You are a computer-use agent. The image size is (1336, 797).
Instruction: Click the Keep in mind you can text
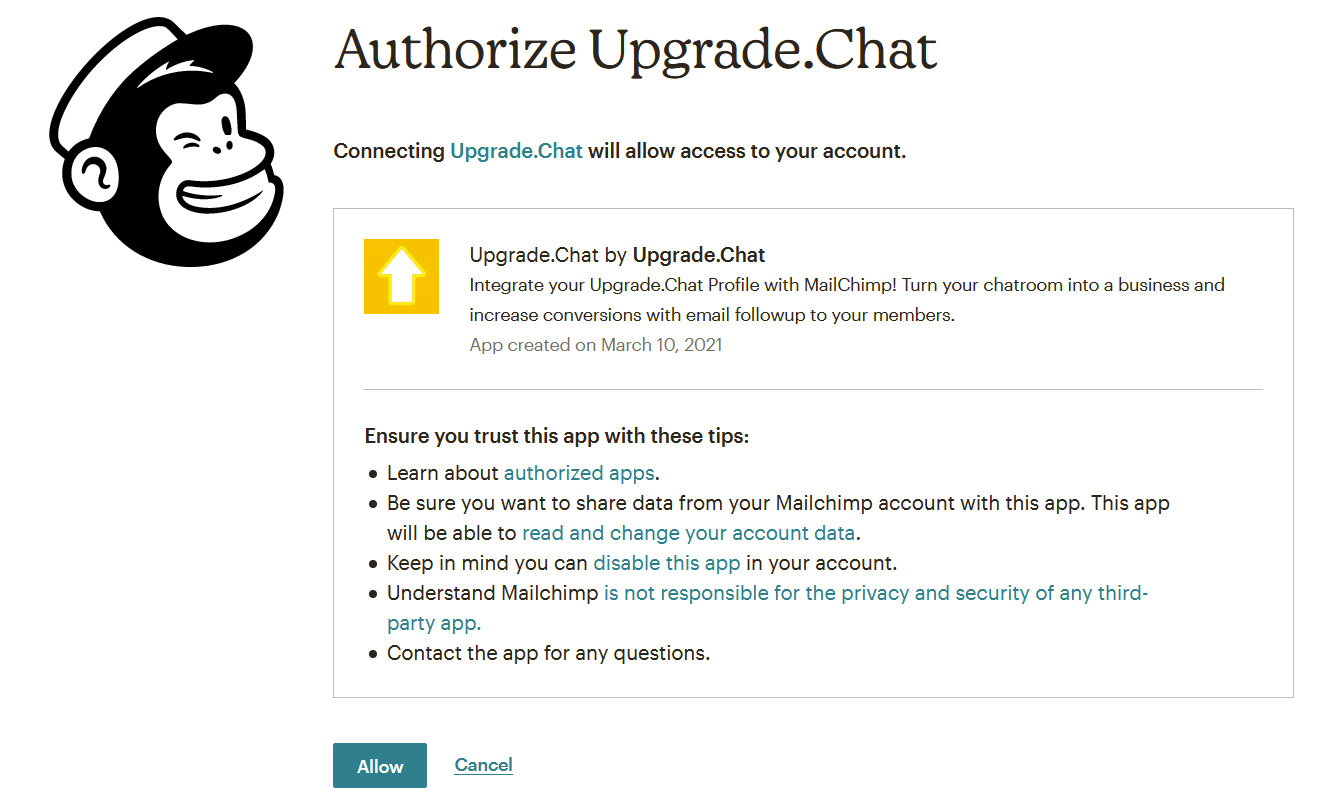(488, 562)
